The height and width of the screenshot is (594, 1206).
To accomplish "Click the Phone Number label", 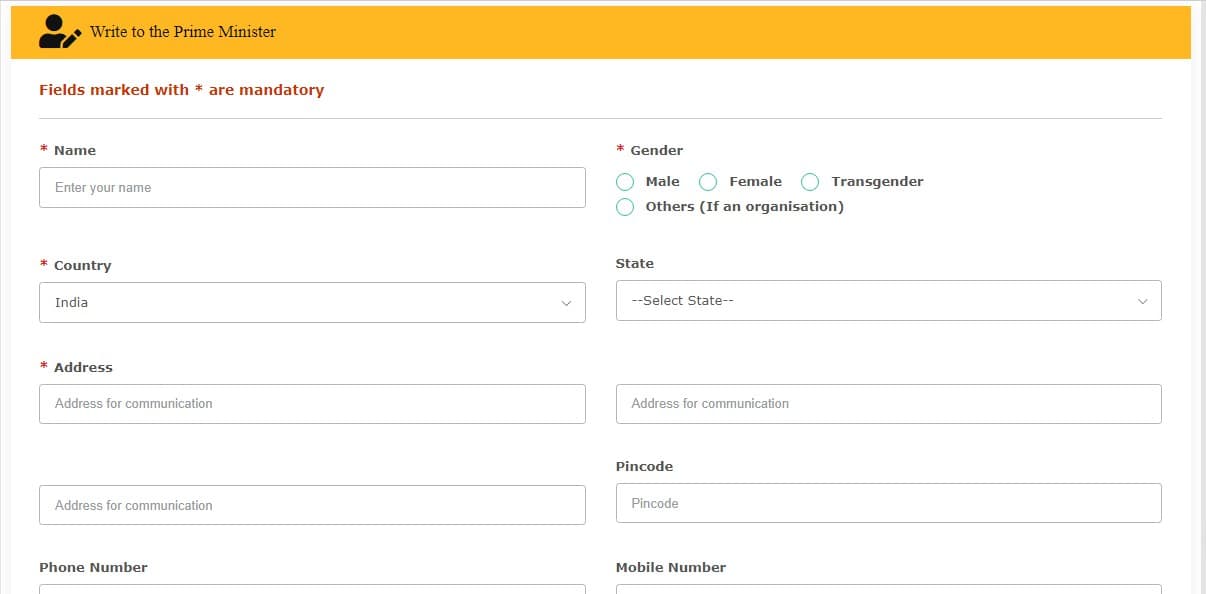I will click(93, 567).
